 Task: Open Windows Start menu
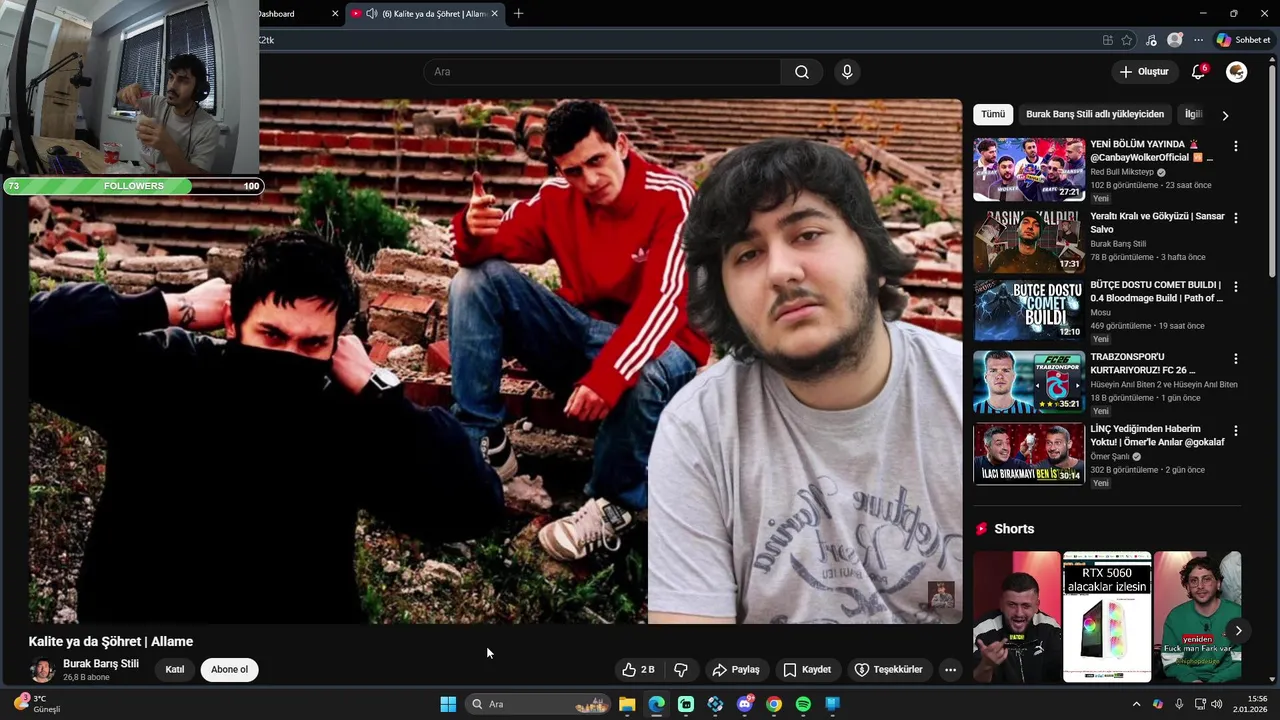(x=448, y=704)
